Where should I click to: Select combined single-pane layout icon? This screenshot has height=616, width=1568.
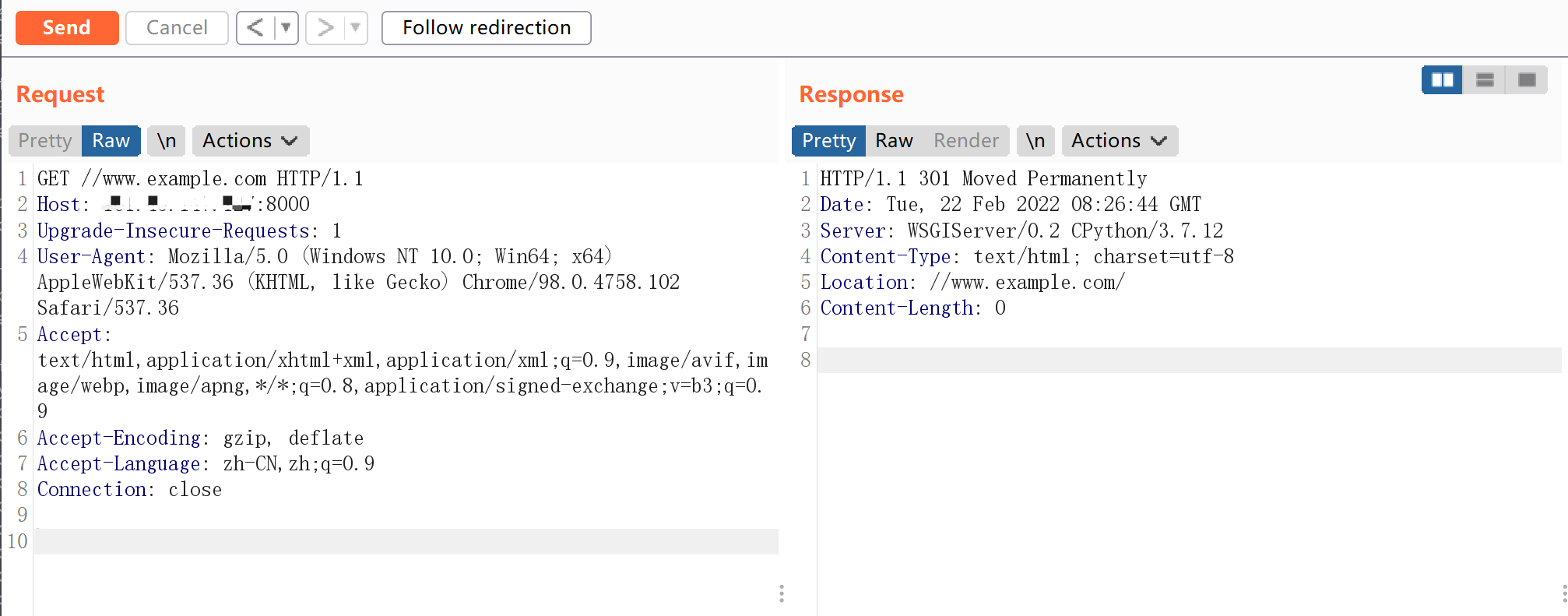[1527, 80]
